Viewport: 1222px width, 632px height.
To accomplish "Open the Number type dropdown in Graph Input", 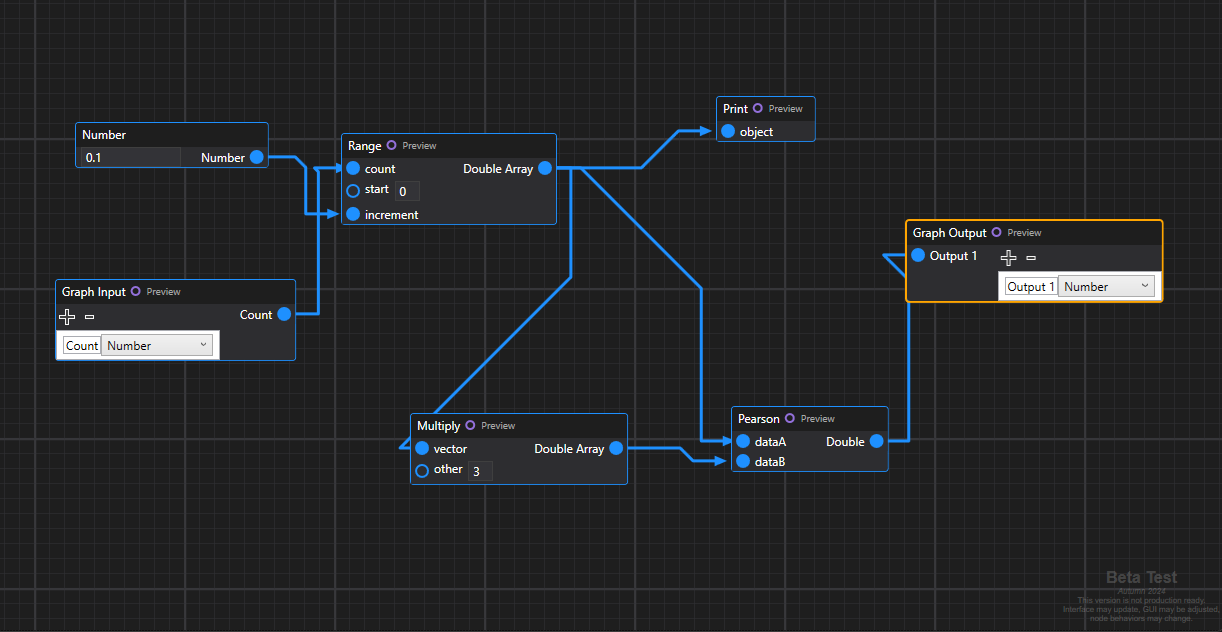I will pyautogui.click(x=157, y=345).
